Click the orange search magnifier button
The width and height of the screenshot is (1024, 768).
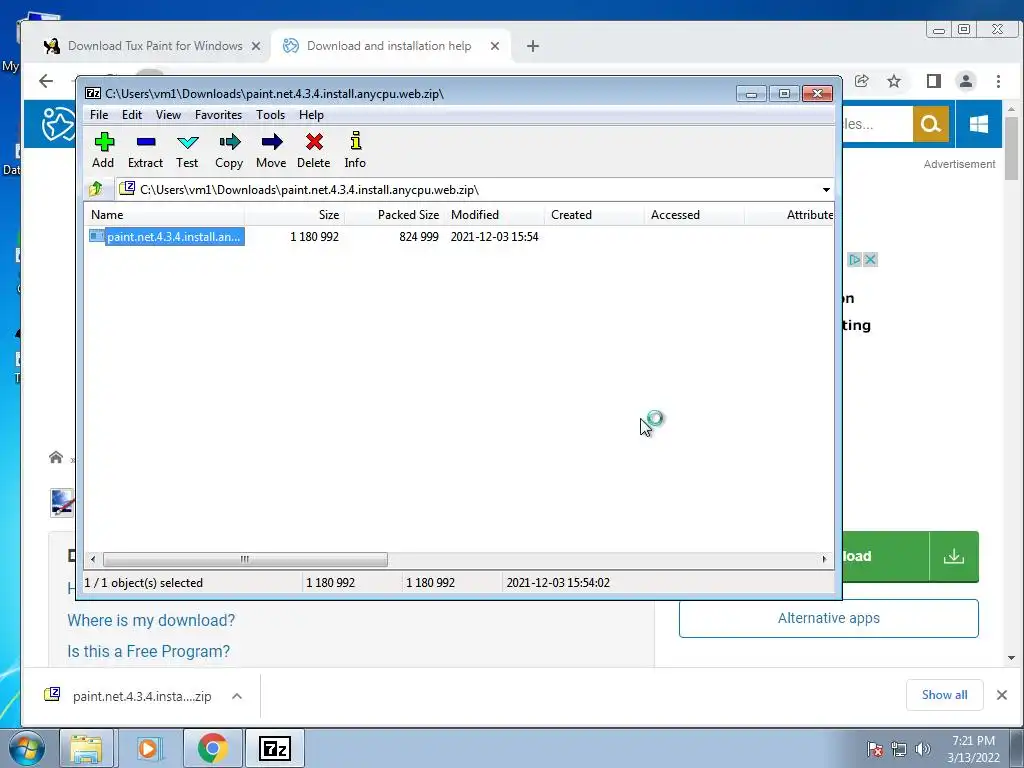931,123
